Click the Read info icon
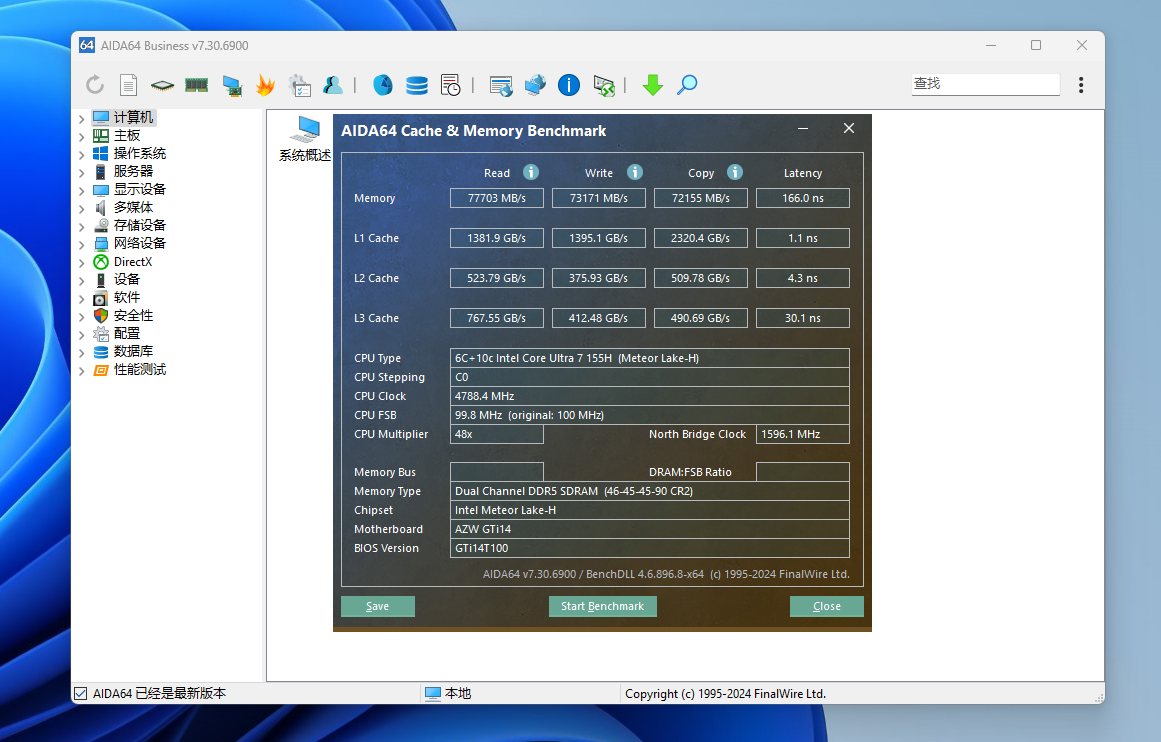 pos(531,172)
